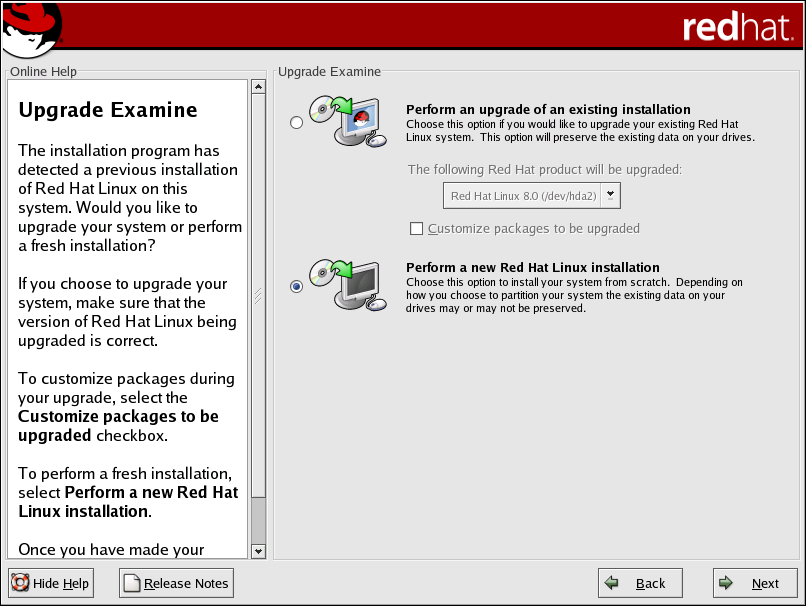Go Back to the previous installer screen
806x606 pixels.
[640, 583]
